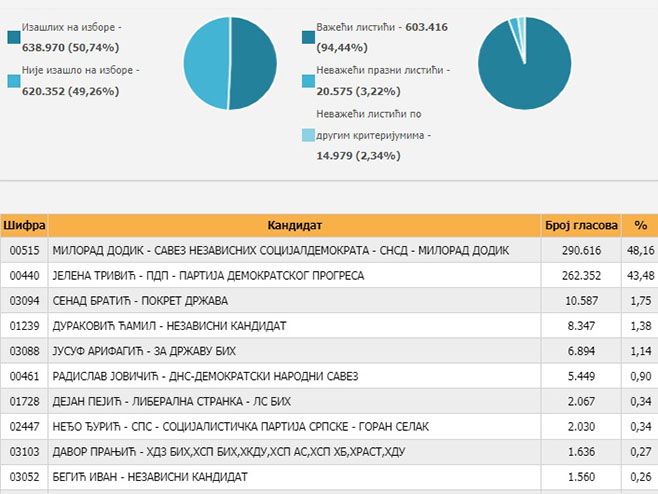Click the code 03052 cell for Бегић Иван
The width and height of the screenshot is (658, 494).
tap(24, 477)
